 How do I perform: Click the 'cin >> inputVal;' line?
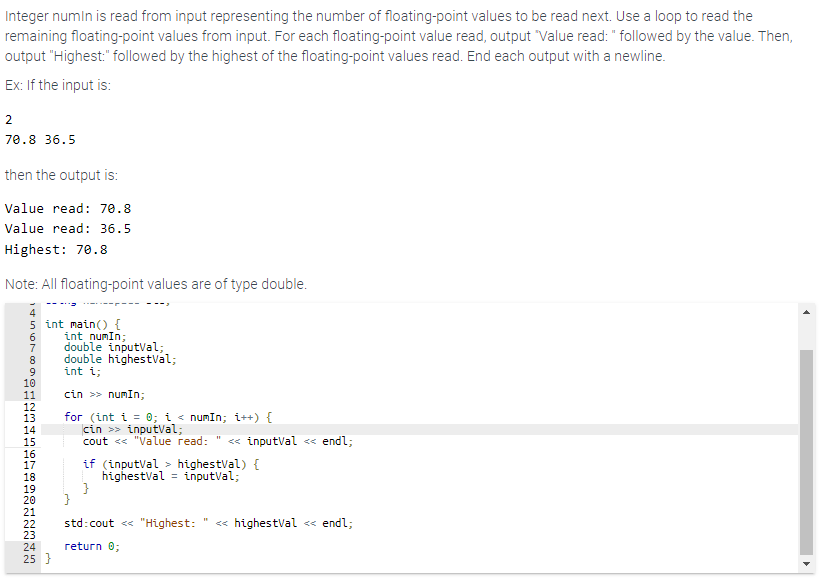point(133,429)
